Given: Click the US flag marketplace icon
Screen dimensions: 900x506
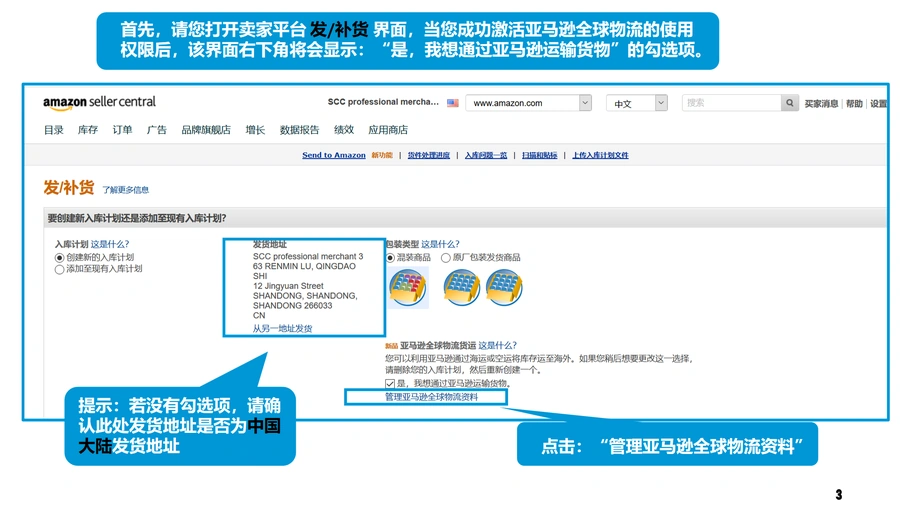Looking at the screenshot, I should point(453,103).
